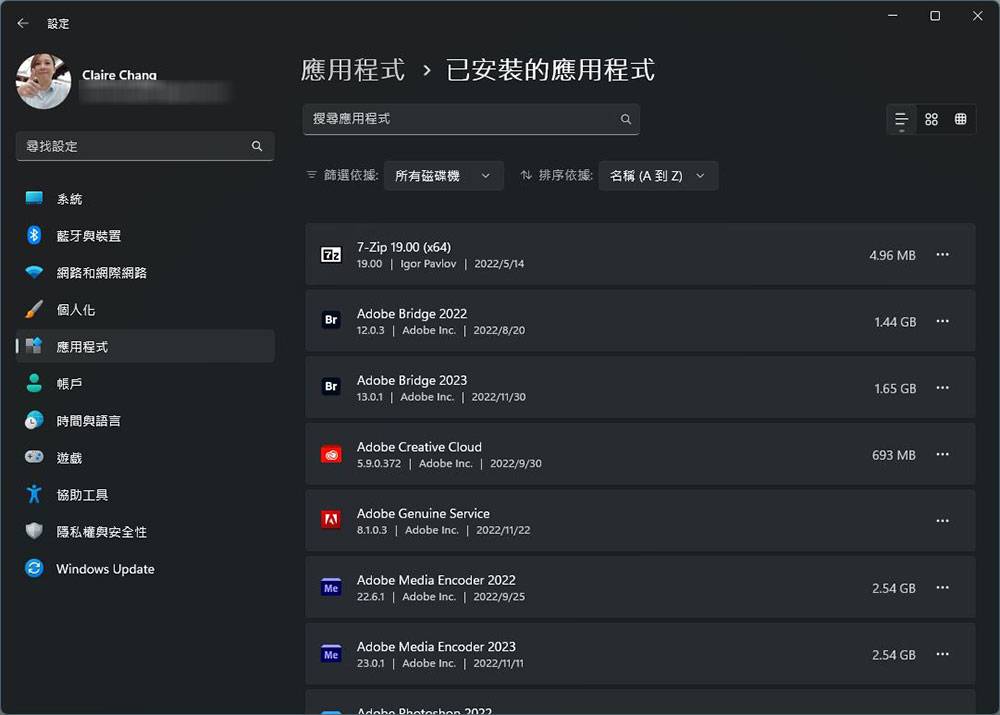Open 遊戲 gamepad settings icon
Viewport: 1000px width, 715px height.
point(32,457)
